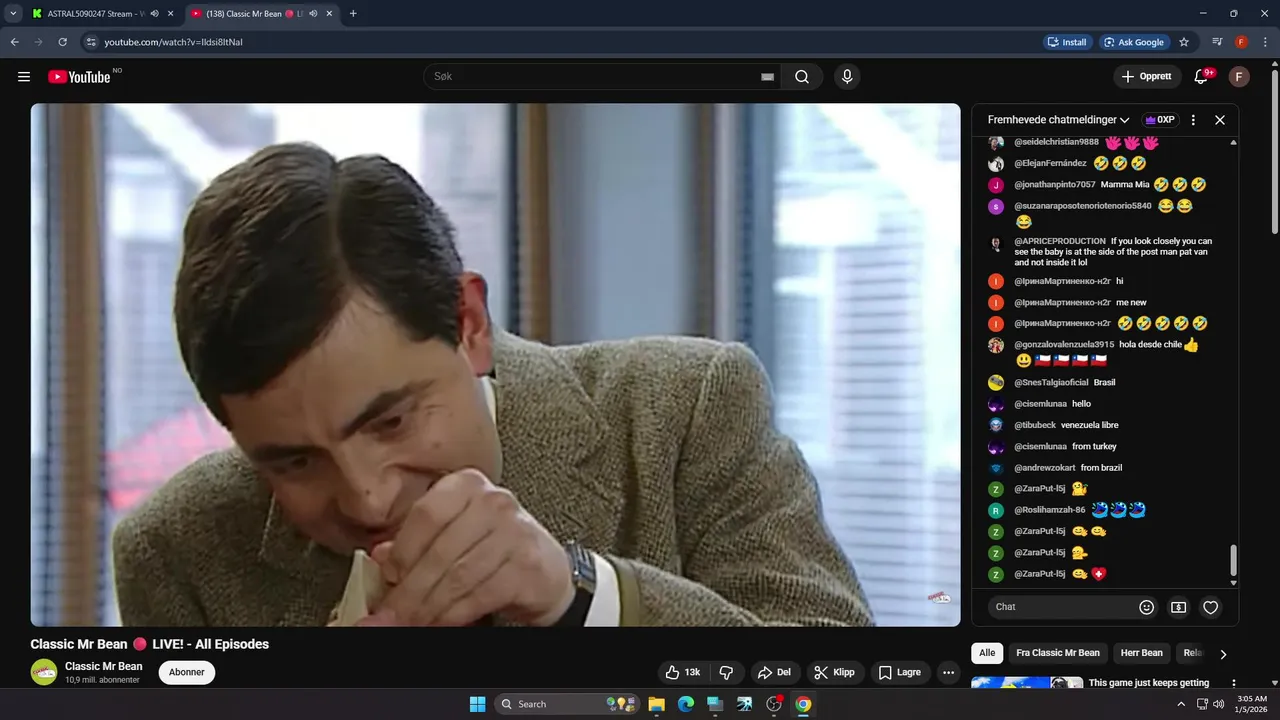Open the emoji picker in chat

1147,607
